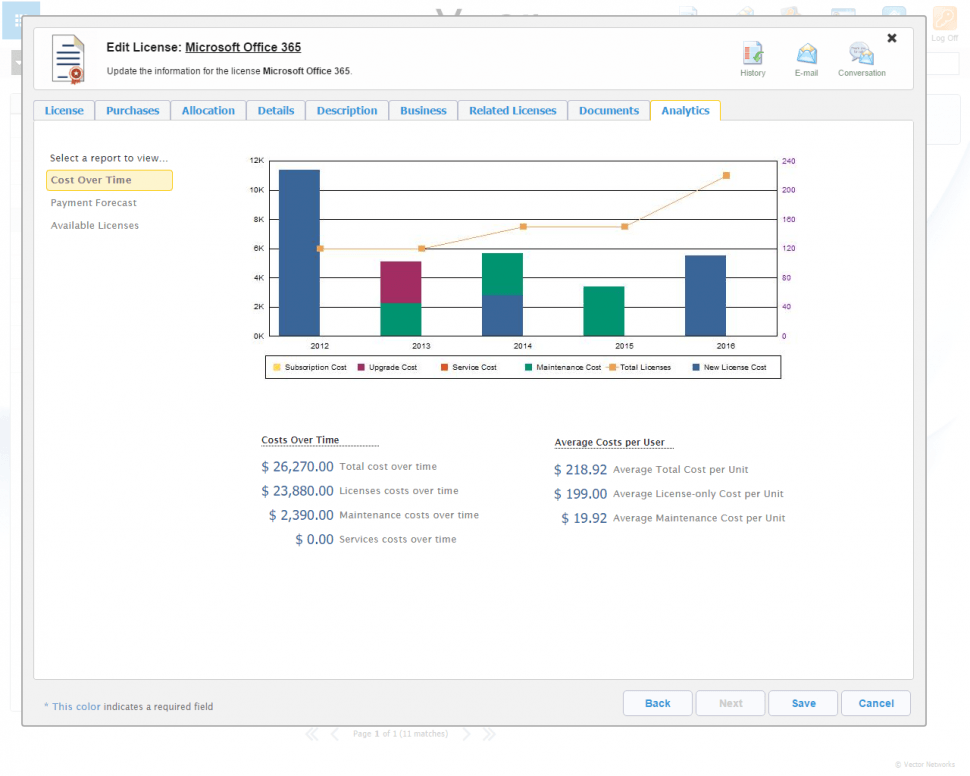The height and width of the screenshot is (776, 970).
Task: Click the Service Cost legend swatch
Action: click(x=444, y=368)
